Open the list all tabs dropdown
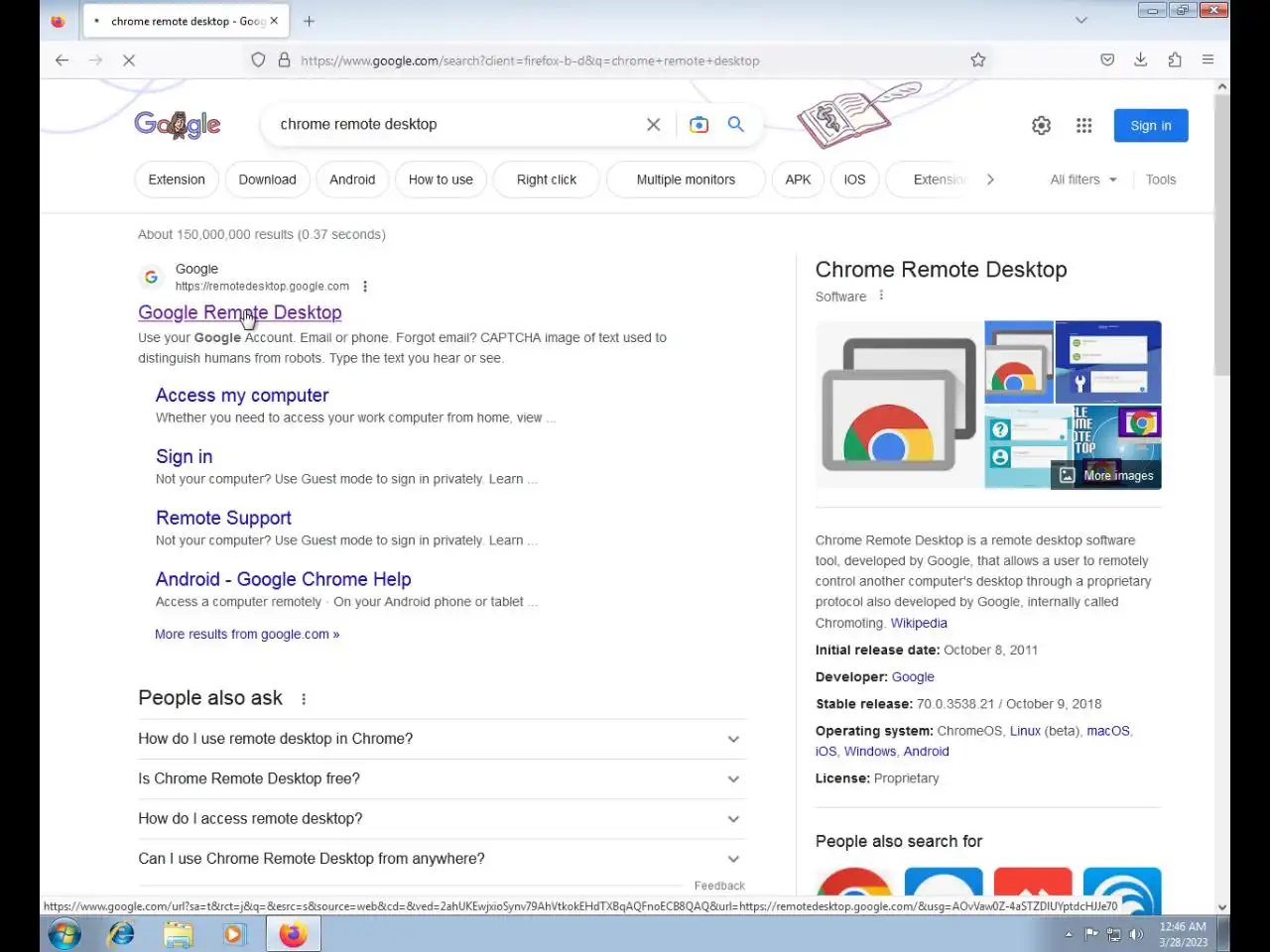The image size is (1270, 952). click(1081, 20)
